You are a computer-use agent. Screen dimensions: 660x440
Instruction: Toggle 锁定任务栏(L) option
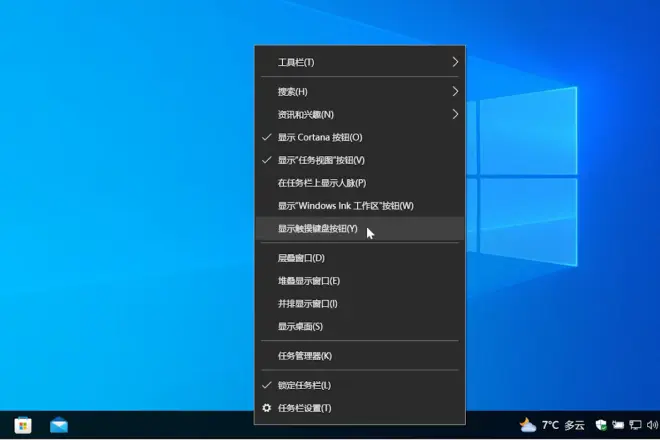point(360,385)
